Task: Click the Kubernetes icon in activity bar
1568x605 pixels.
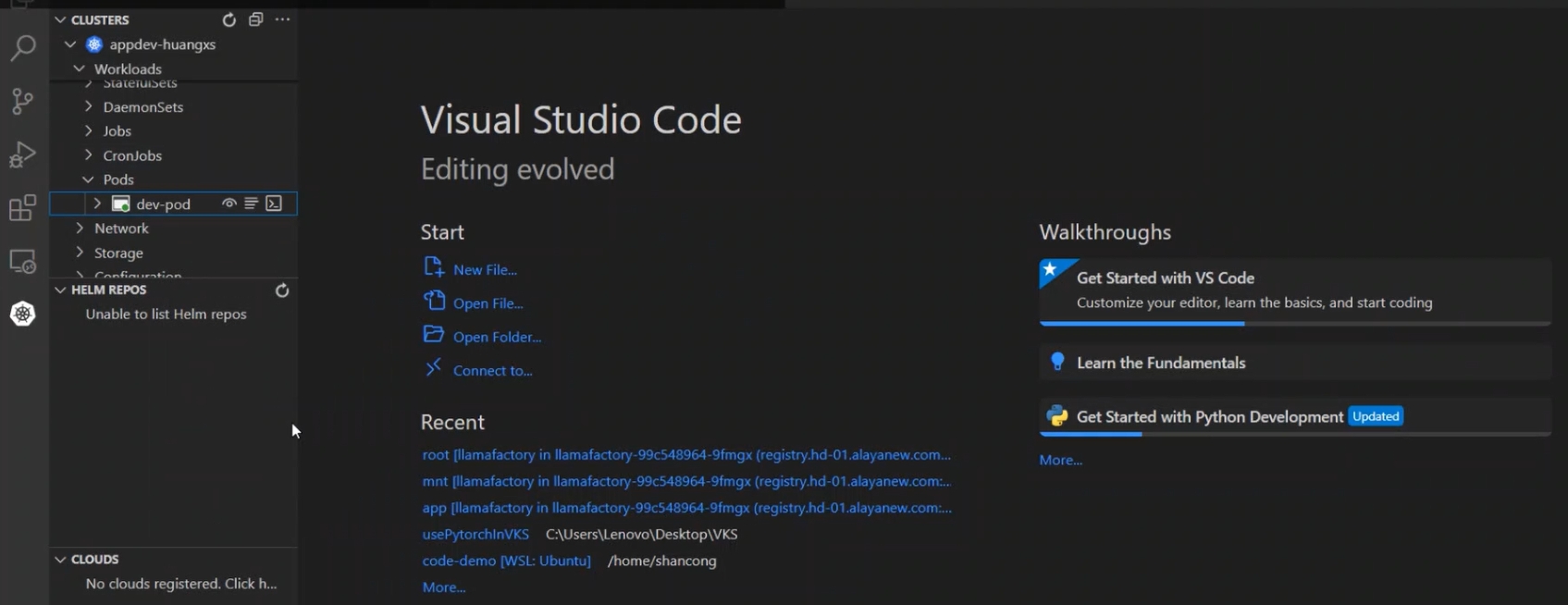Action: (x=23, y=315)
